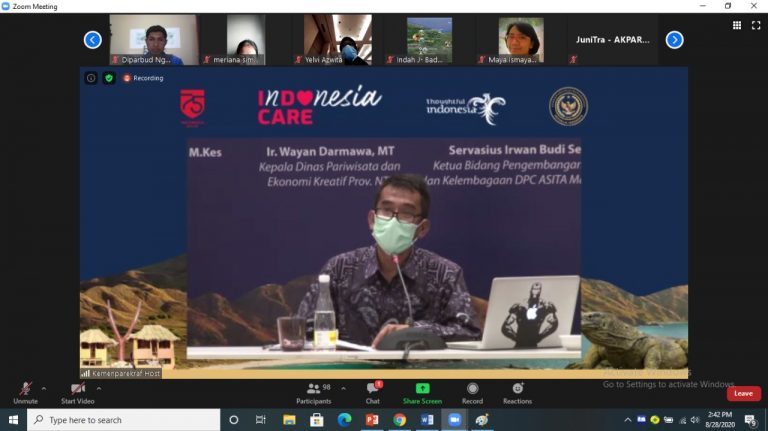Enter full screen mode
768x431 pixels.
tap(755, 25)
